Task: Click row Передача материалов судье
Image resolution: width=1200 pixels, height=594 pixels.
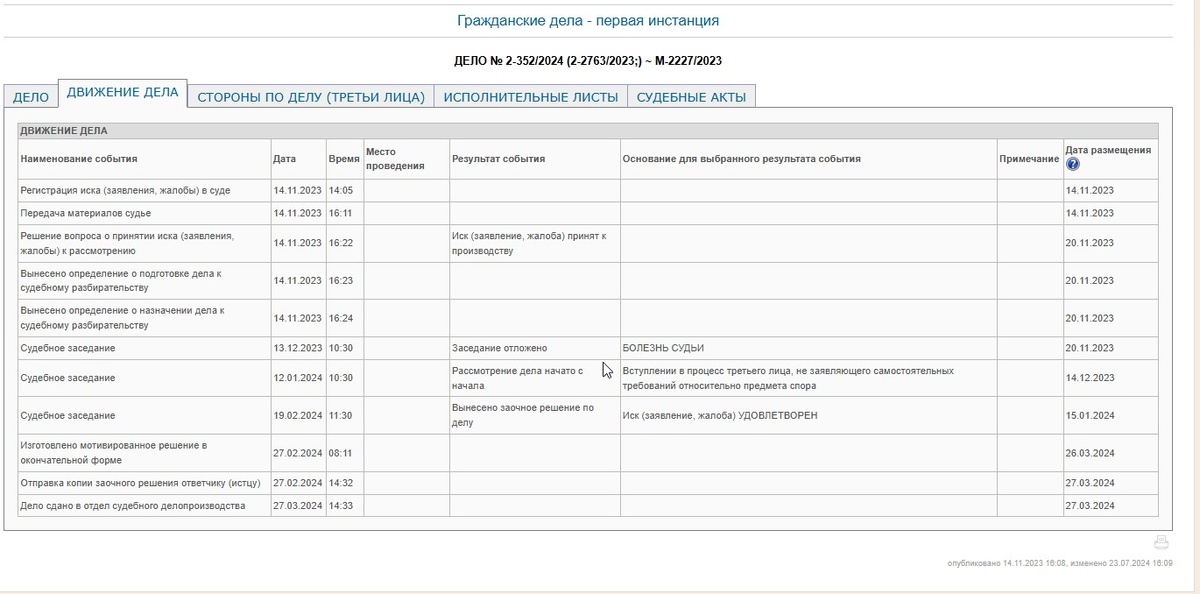Action: click(589, 213)
